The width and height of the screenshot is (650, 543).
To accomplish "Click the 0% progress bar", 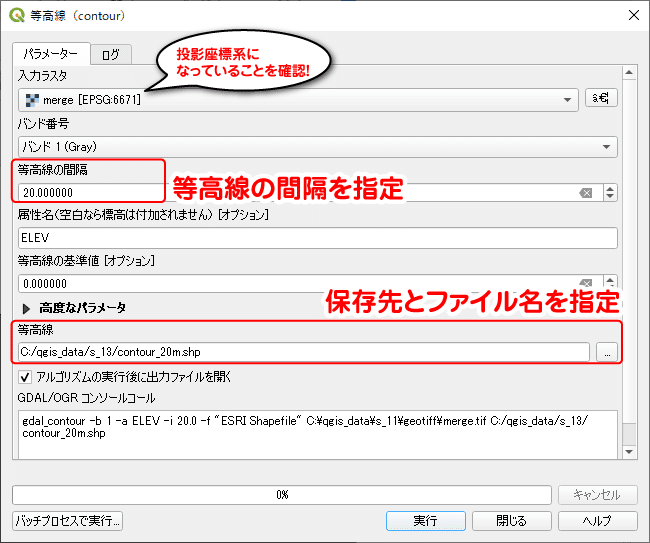I will pos(282,495).
